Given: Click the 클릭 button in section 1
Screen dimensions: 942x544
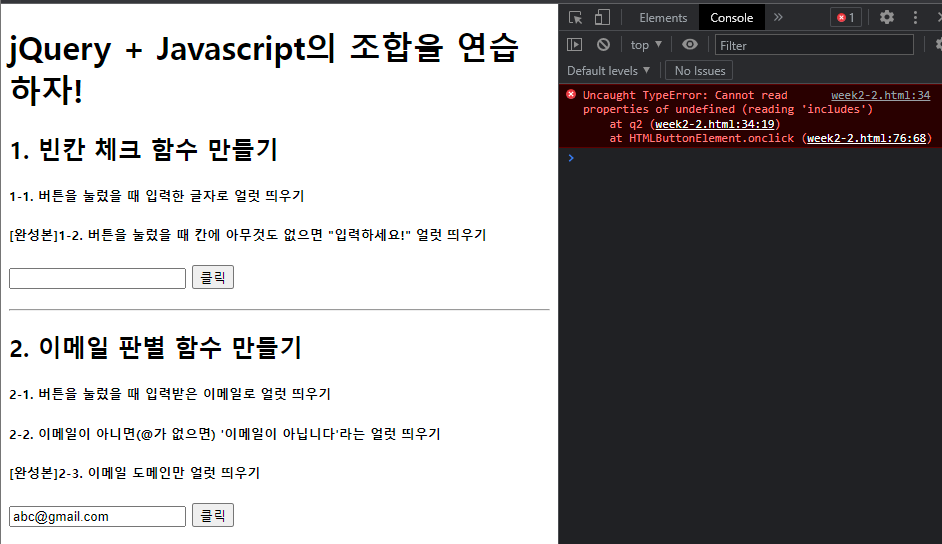Looking at the screenshot, I should (213, 277).
